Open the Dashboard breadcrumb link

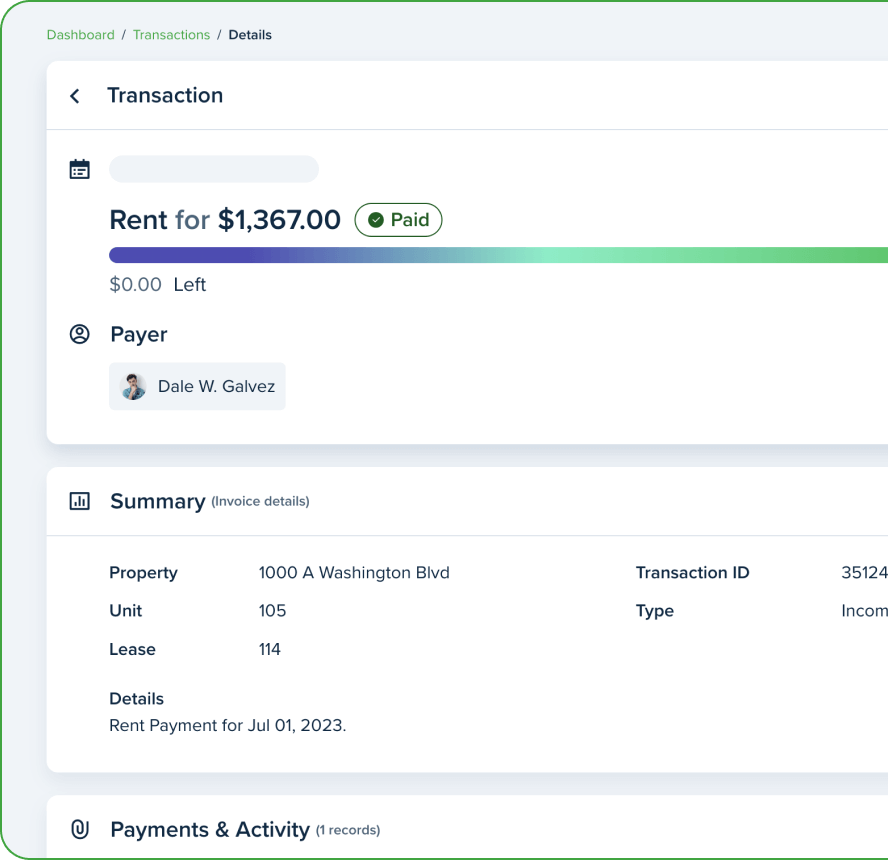click(x=80, y=34)
